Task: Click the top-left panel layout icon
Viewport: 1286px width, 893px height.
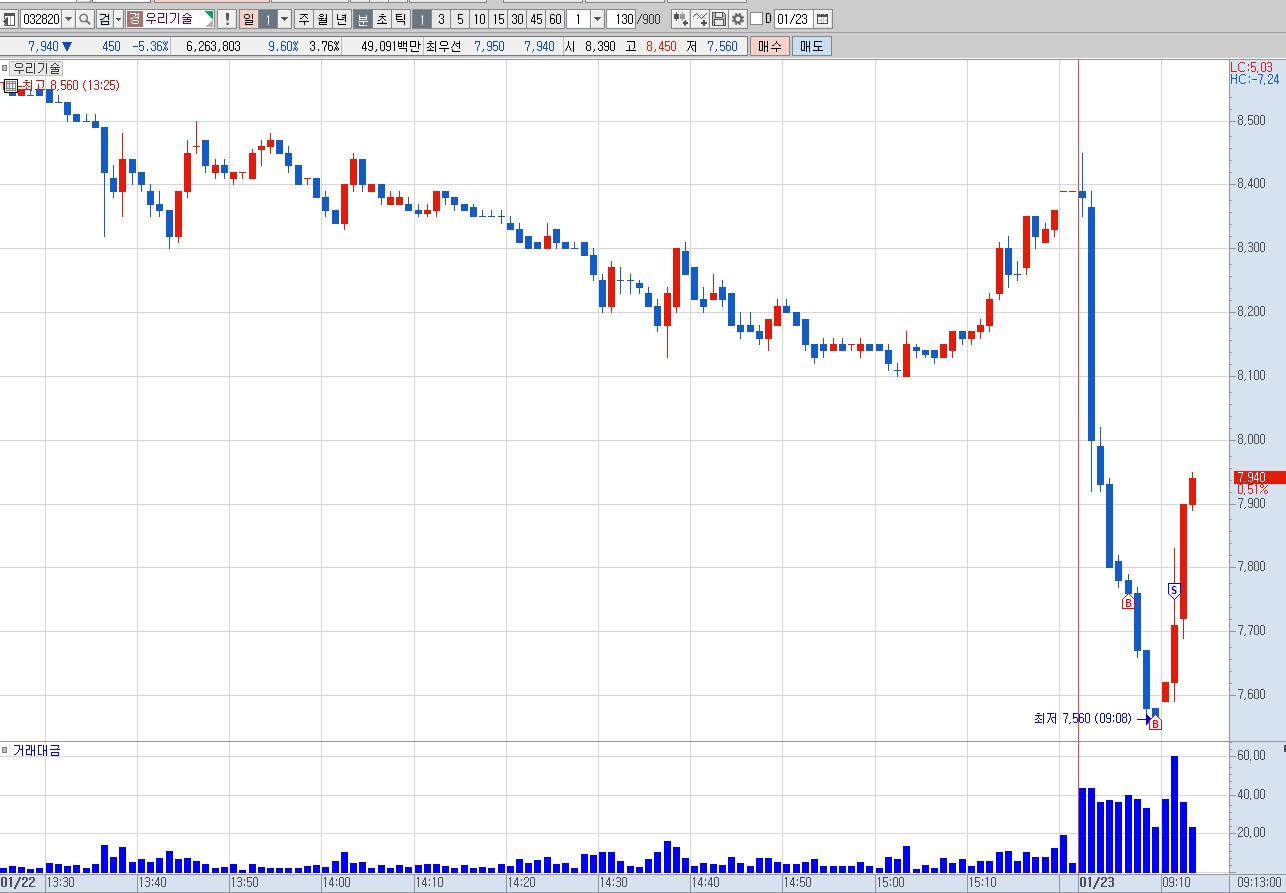Action: point(9,19)
